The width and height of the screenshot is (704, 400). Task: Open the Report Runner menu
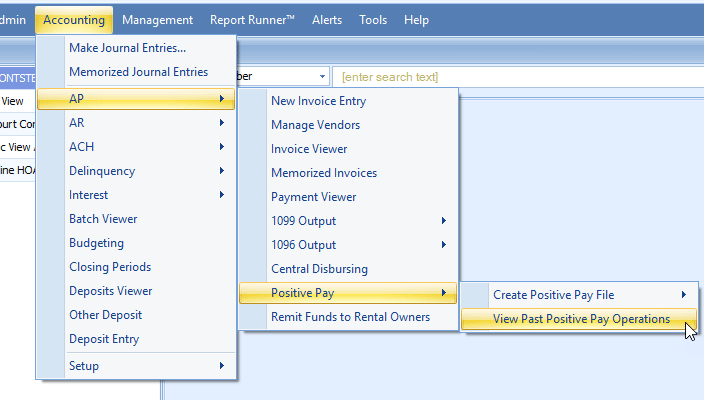tap(252, 20)
